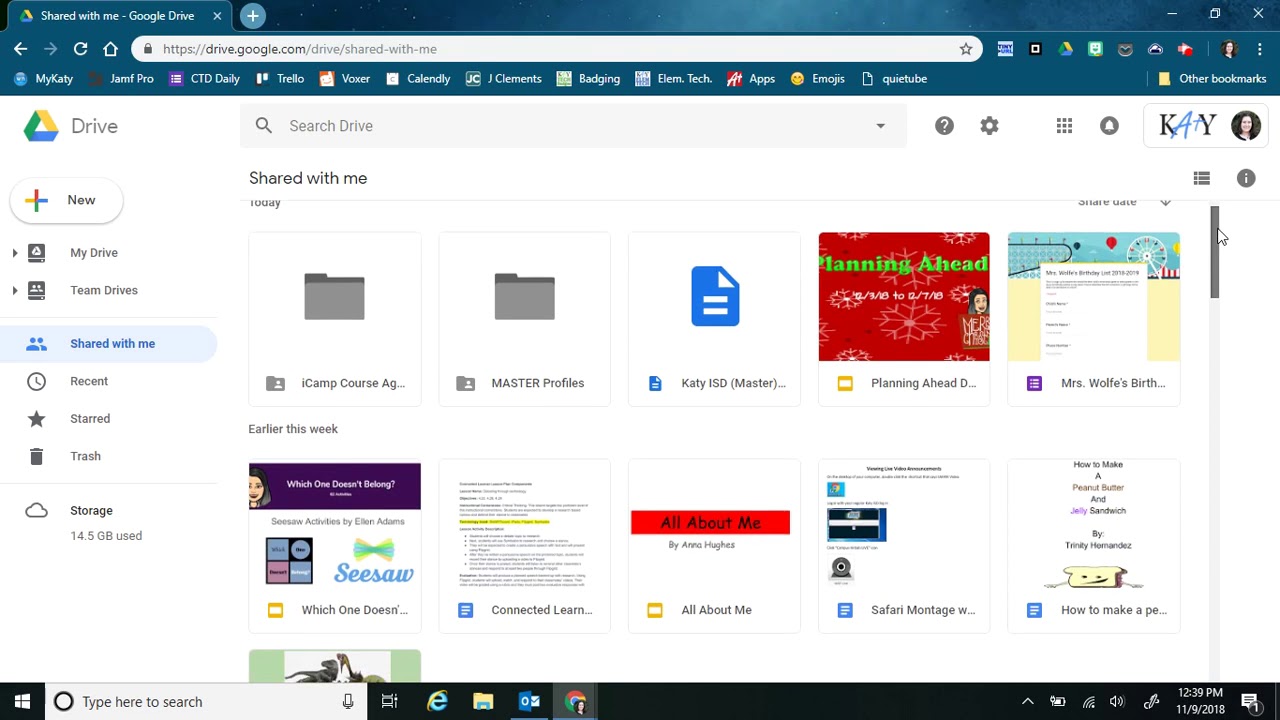Click the Cortana microphone icon
Screen dimensions: 1280x720
(x=348, y=702)
